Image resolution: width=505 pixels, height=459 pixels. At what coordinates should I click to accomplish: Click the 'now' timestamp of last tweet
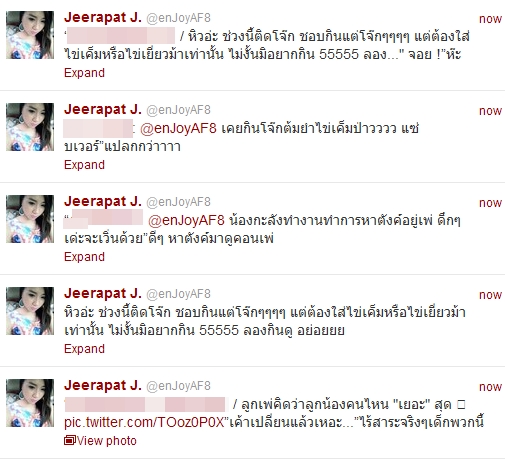click(490, 387)
